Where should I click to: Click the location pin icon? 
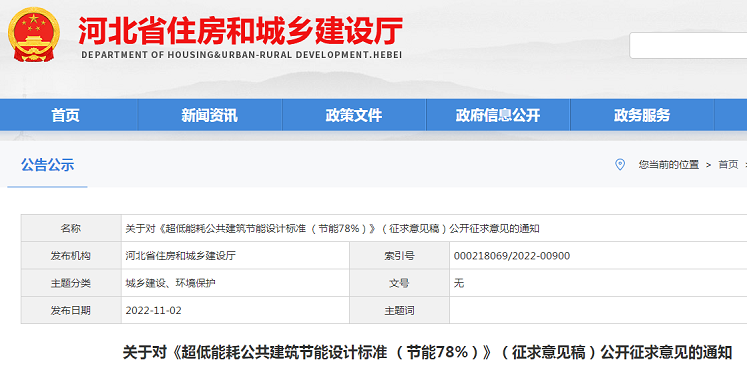[x=620, y=165]
